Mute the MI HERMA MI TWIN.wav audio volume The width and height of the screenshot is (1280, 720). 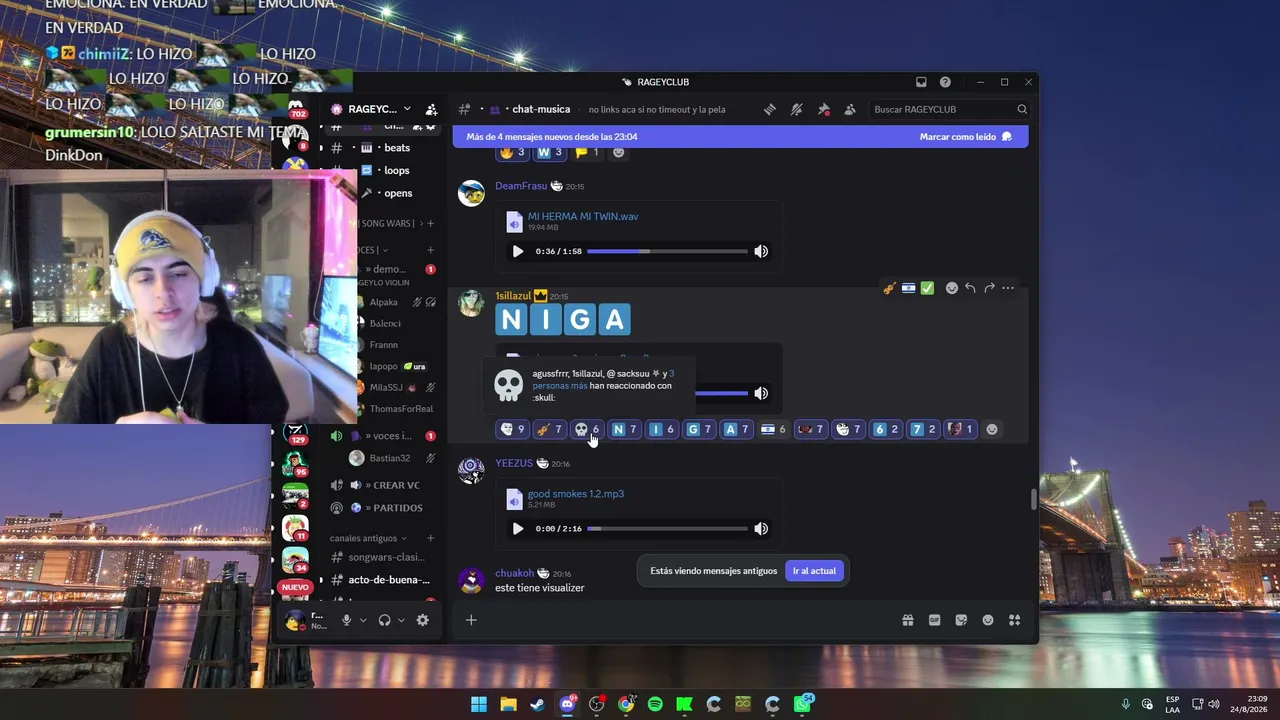pos(761,251)
